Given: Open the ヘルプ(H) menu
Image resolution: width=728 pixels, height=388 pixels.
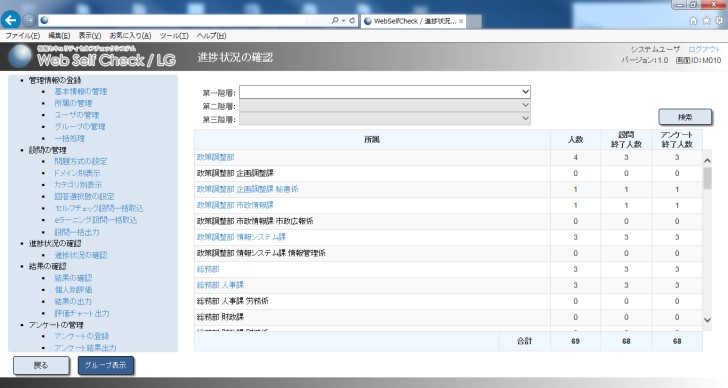Looking at the screenshot, I should (211, 36).
